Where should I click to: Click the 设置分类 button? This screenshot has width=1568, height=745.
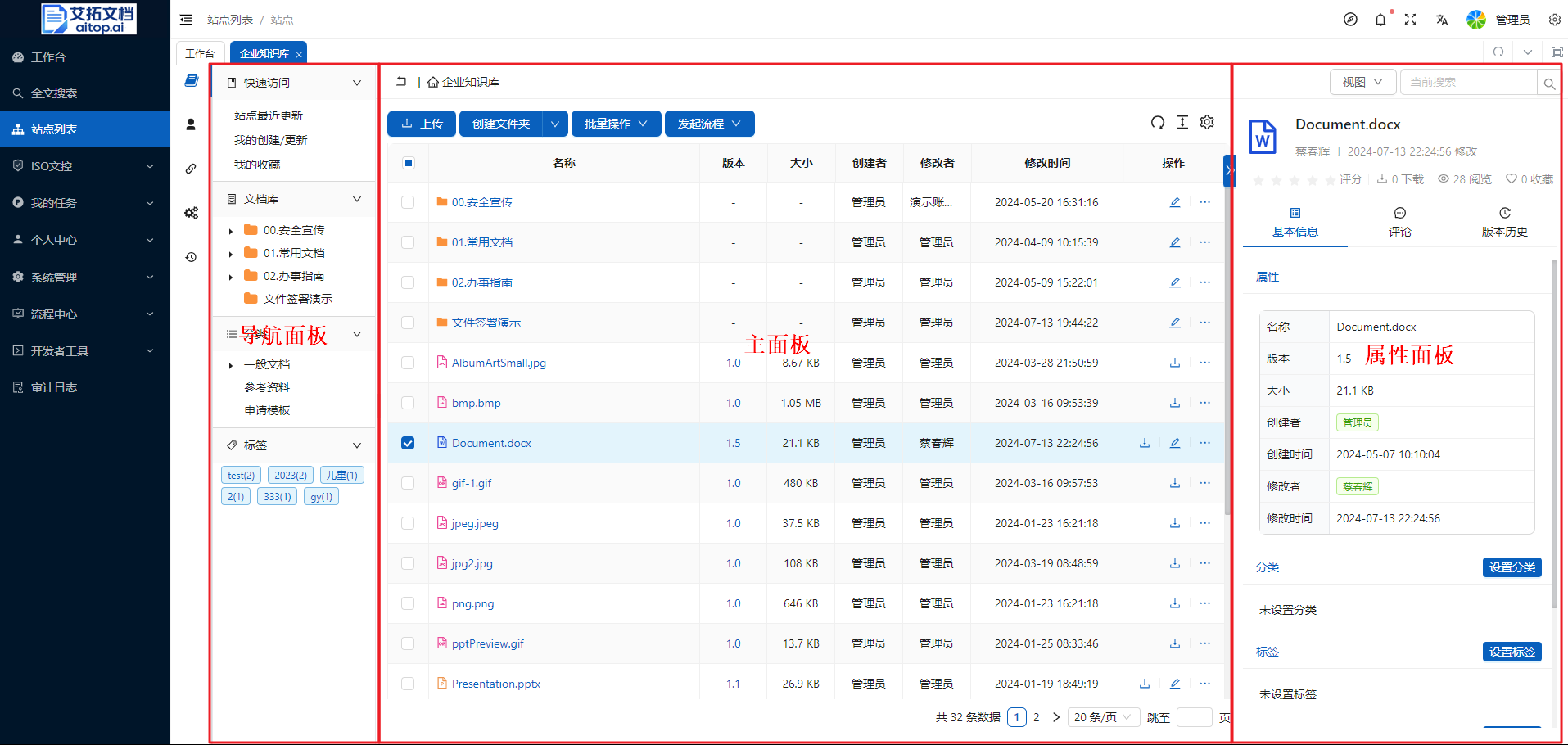pos(1512,567)
